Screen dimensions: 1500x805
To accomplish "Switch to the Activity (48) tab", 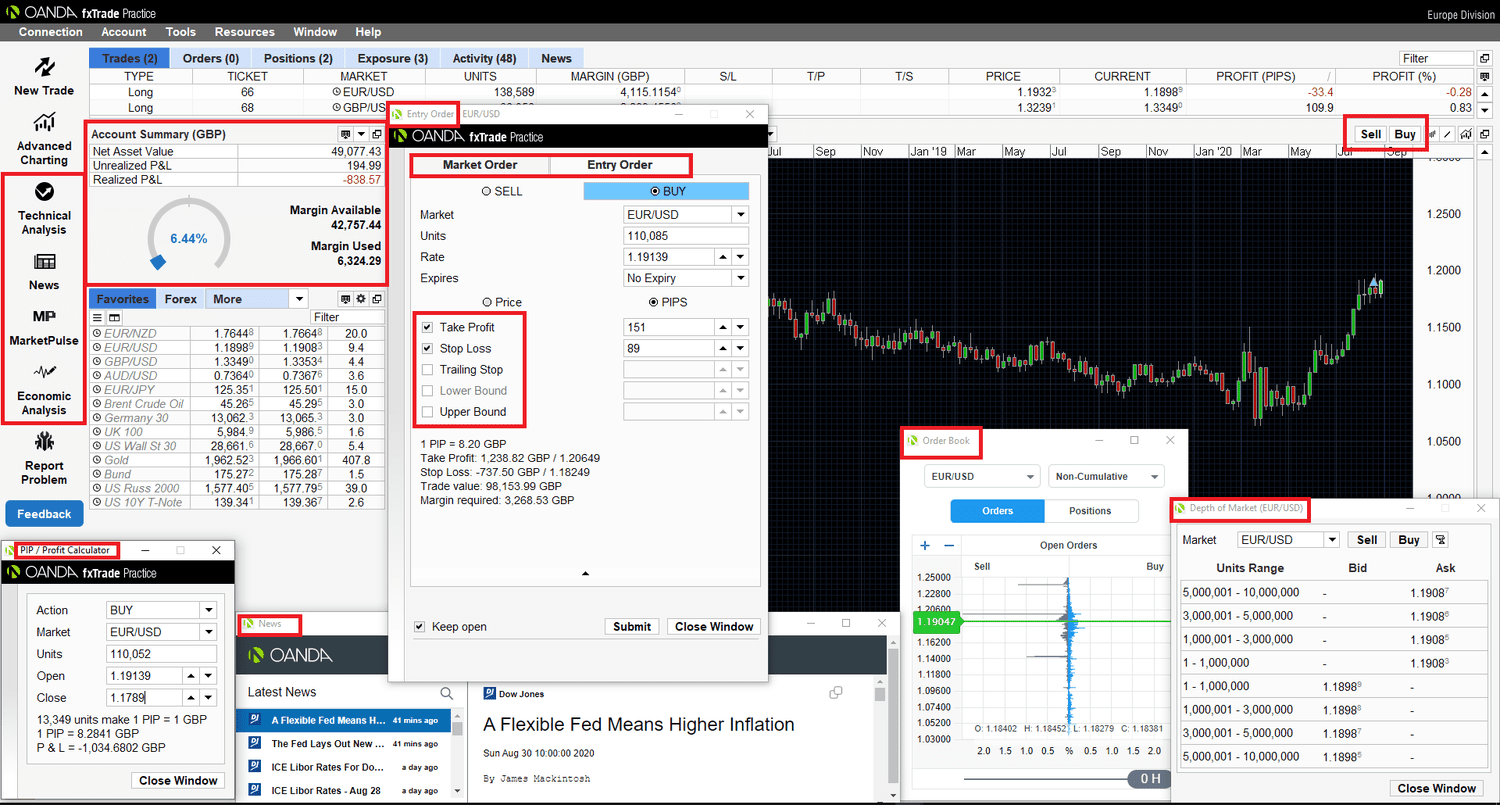I will coord(484,58).
